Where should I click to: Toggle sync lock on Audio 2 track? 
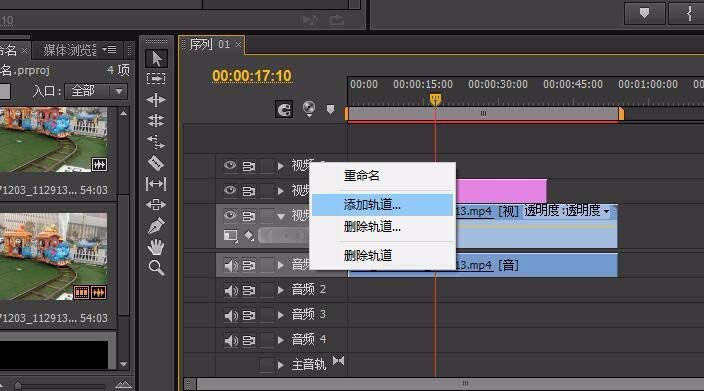click(x=249, y=290)
